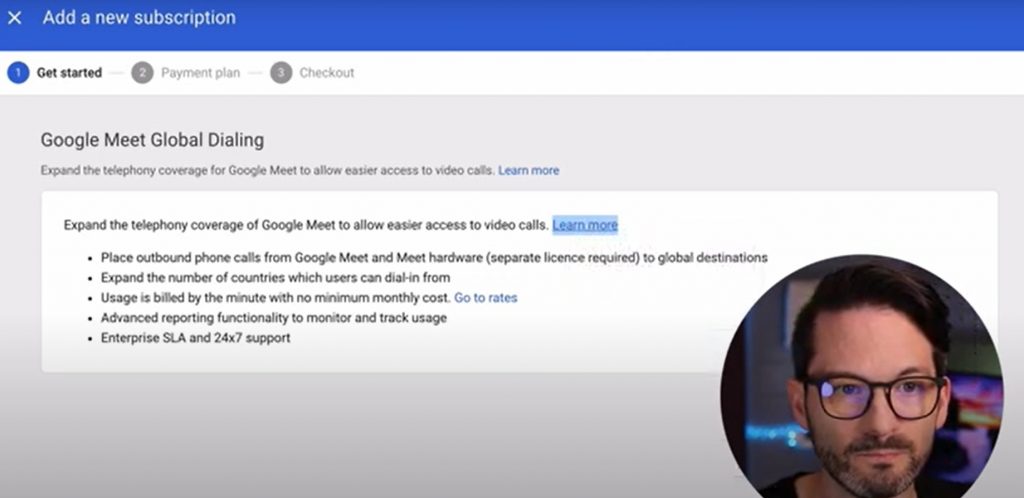Click 'Advanced reporting functionality' bullet
The height and width of the screenshot is (498, 1024).
[x=274, y=318]
